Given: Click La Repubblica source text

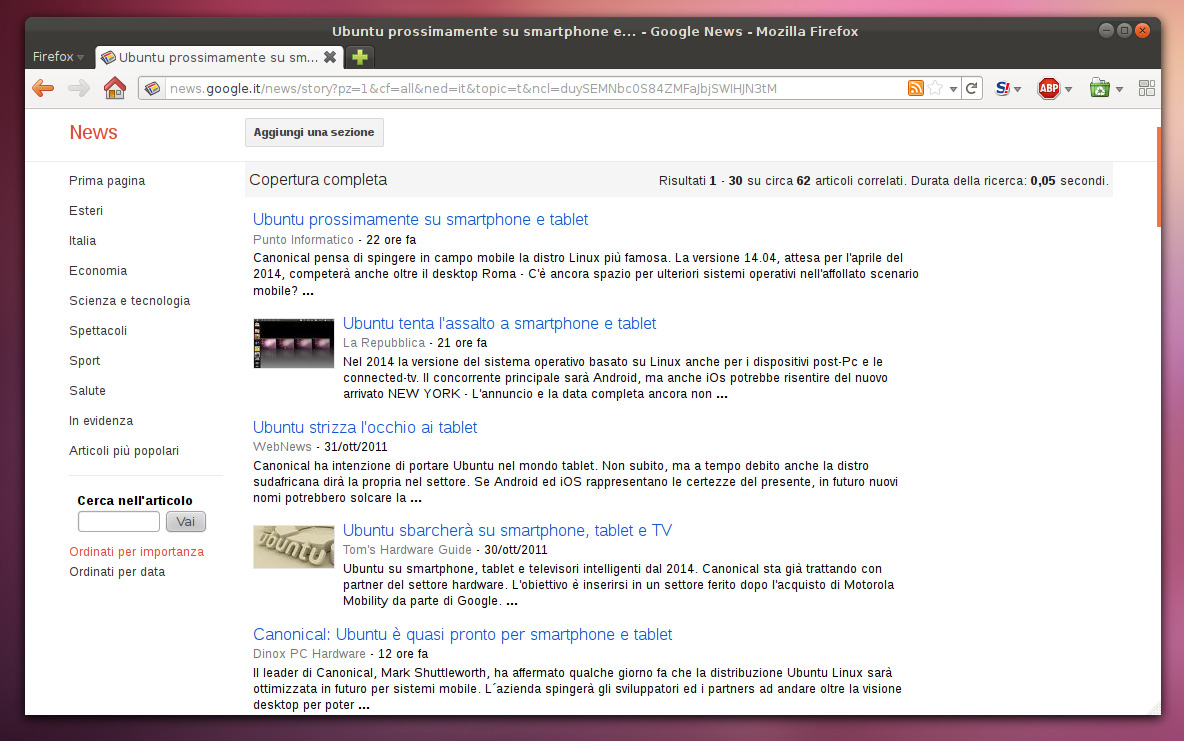Looking at the screenshot, I should point(384,343).
